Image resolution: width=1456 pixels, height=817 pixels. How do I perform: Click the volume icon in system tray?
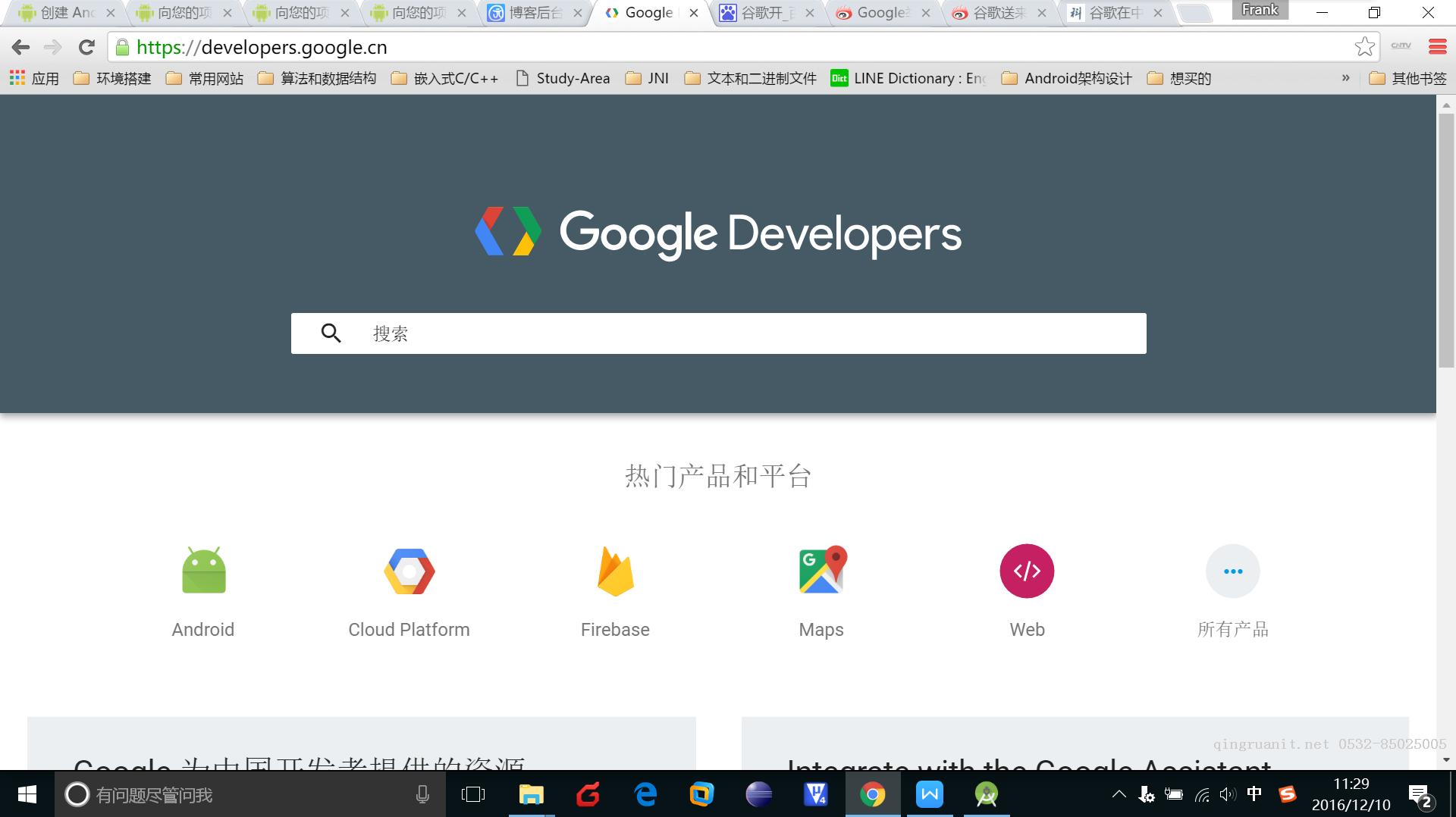tap(1227, 794)
